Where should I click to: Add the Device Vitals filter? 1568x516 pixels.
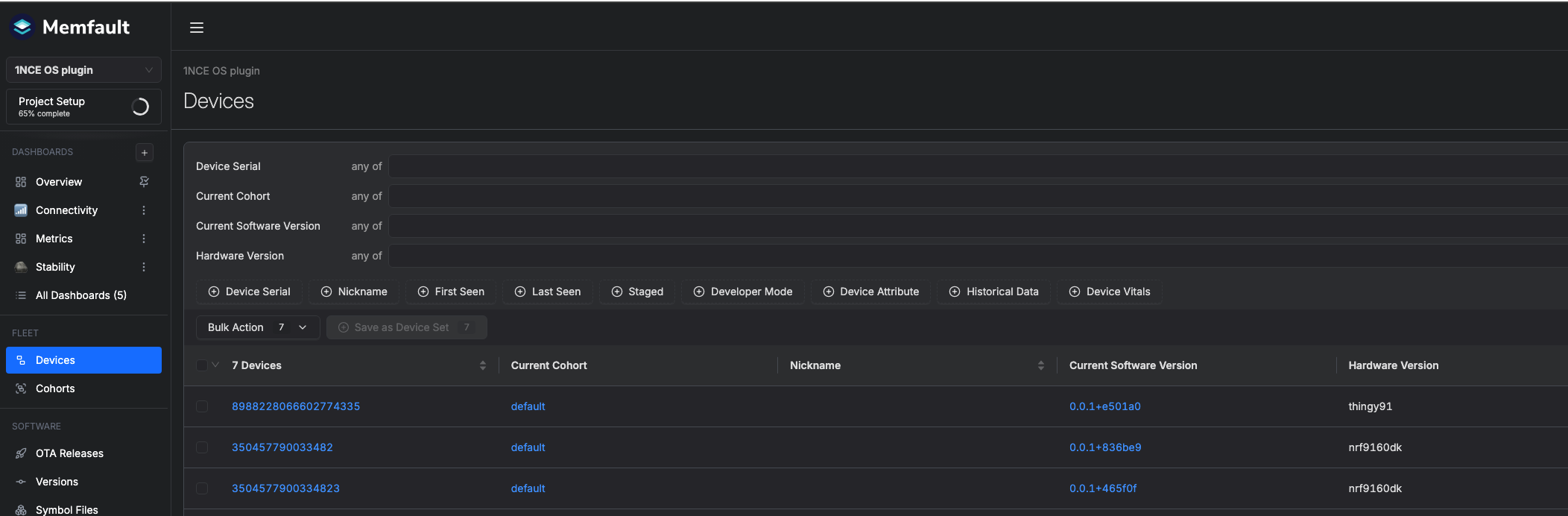coord(1109,292)
